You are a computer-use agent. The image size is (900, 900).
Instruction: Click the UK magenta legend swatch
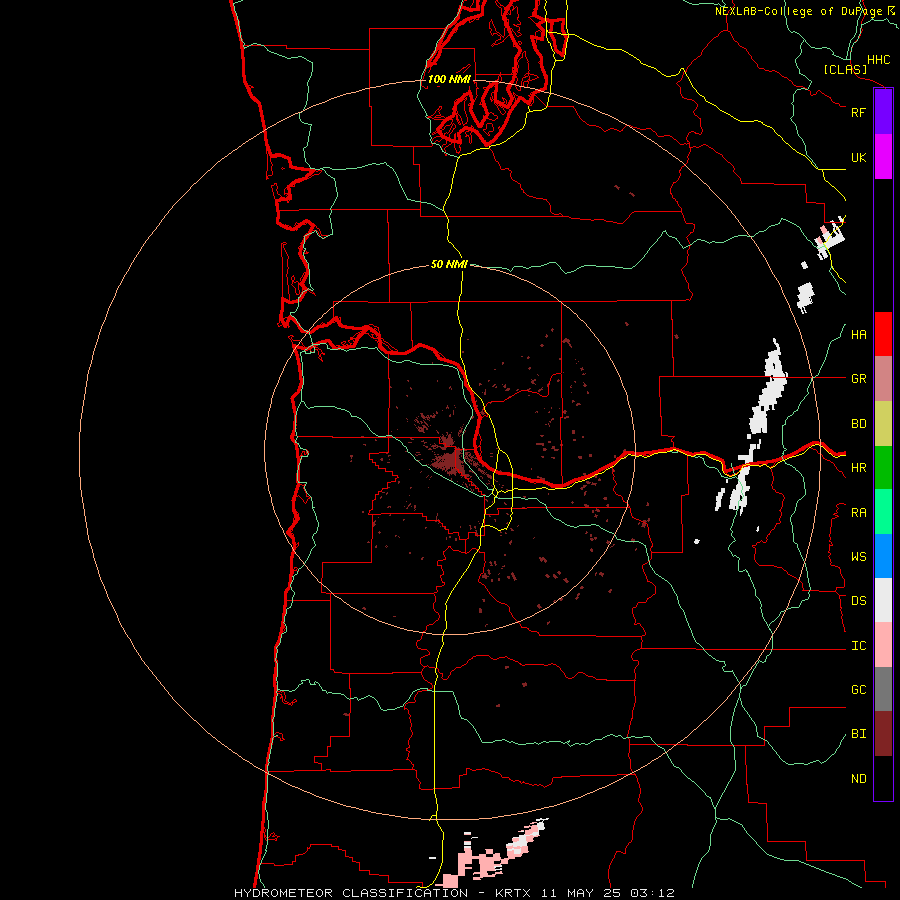[883, 157]
